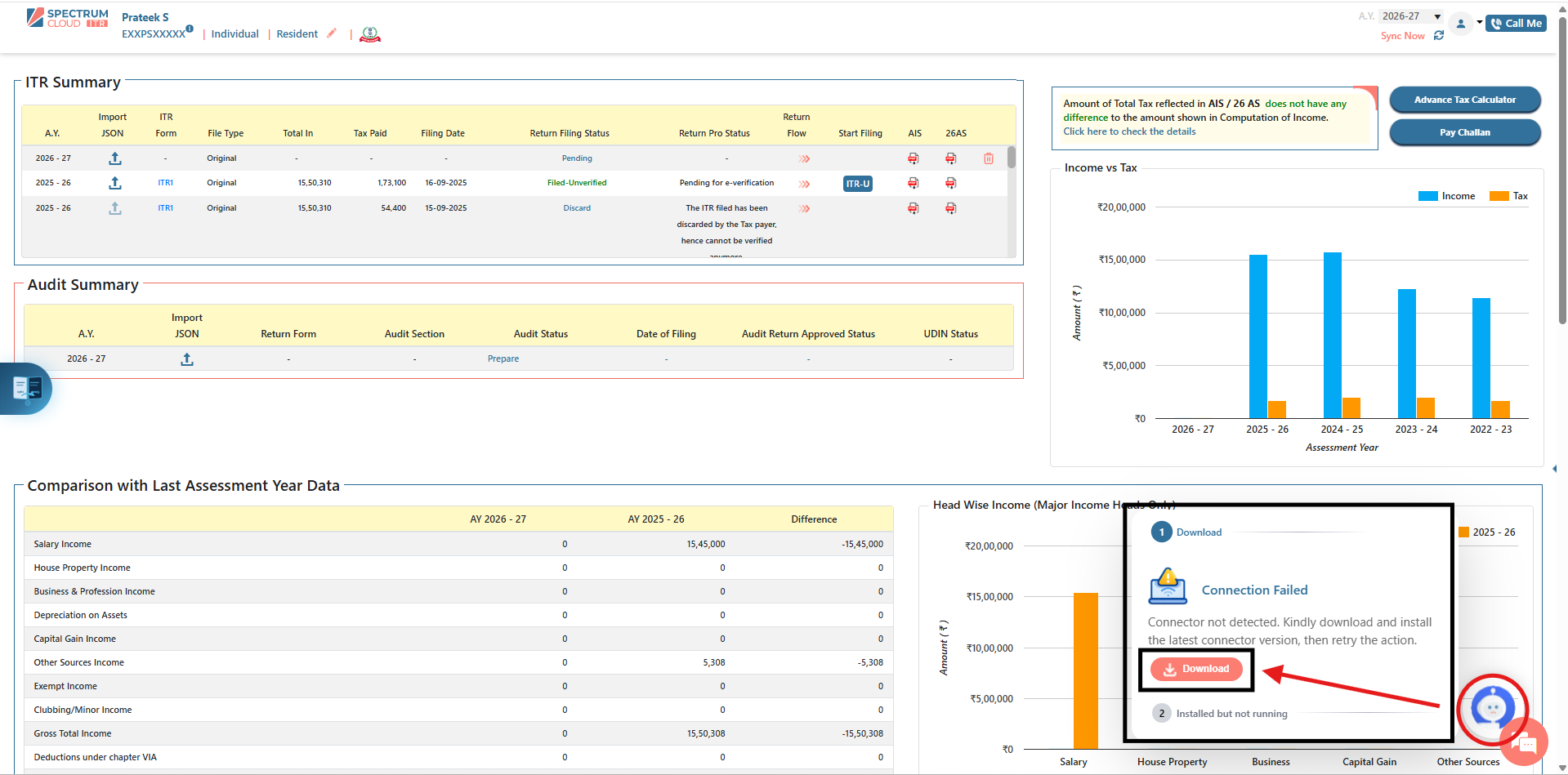This screenshot has height=775, width=1568.
Task: Click the info icon beside the PAN number
Action: 190,29
